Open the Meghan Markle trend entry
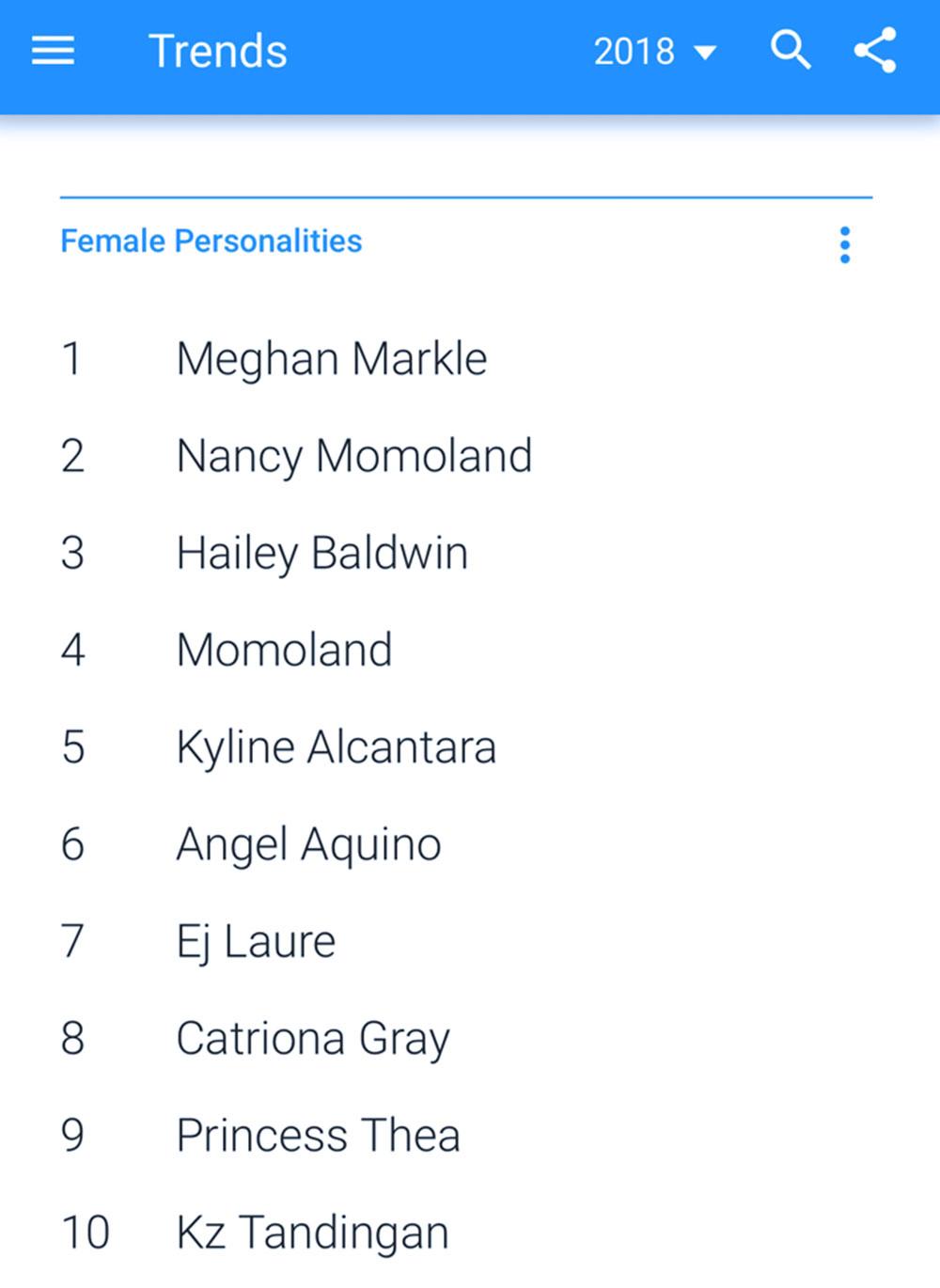 pos(331,359)
